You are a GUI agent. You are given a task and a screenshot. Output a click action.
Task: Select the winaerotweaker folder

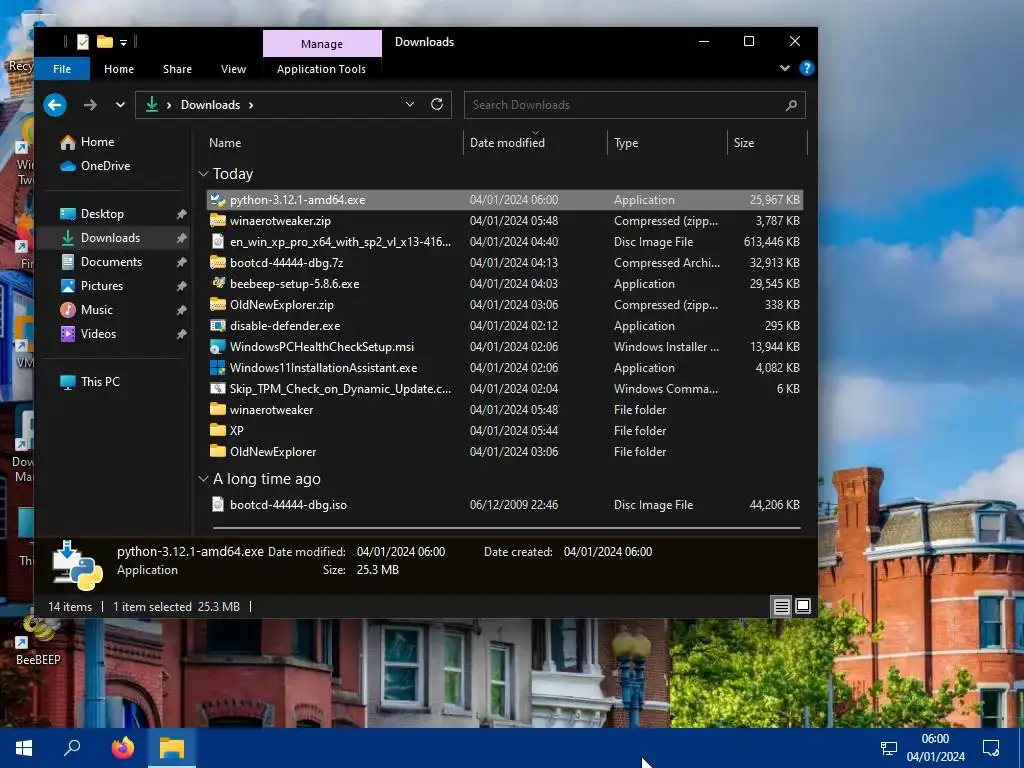click(x=504, y=409)
